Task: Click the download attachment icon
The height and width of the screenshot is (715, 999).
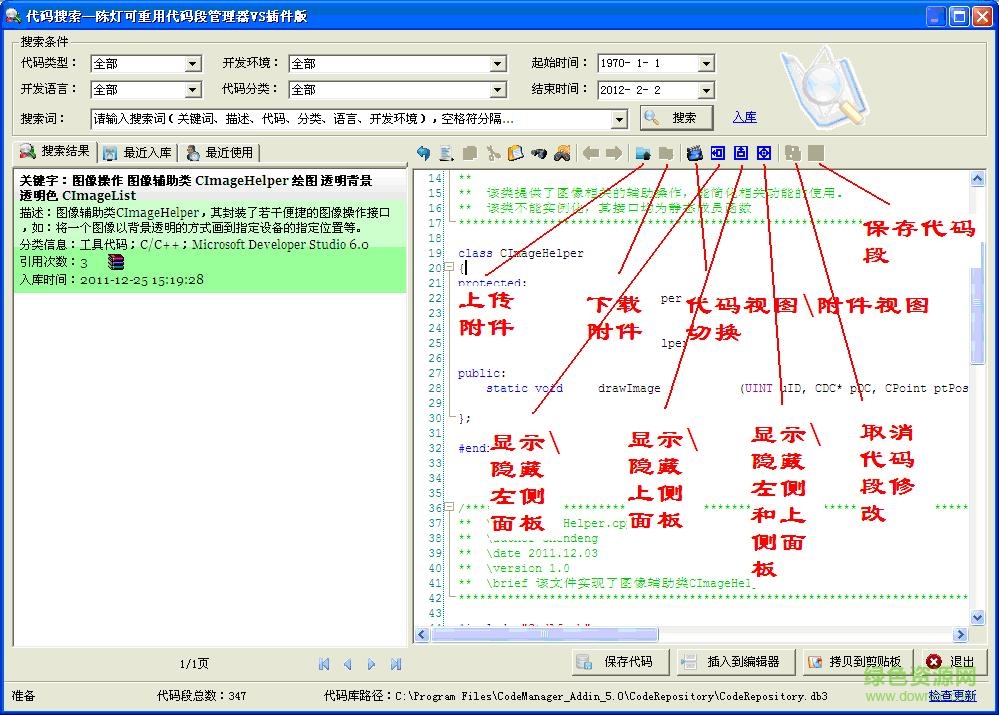Action: 666,153
